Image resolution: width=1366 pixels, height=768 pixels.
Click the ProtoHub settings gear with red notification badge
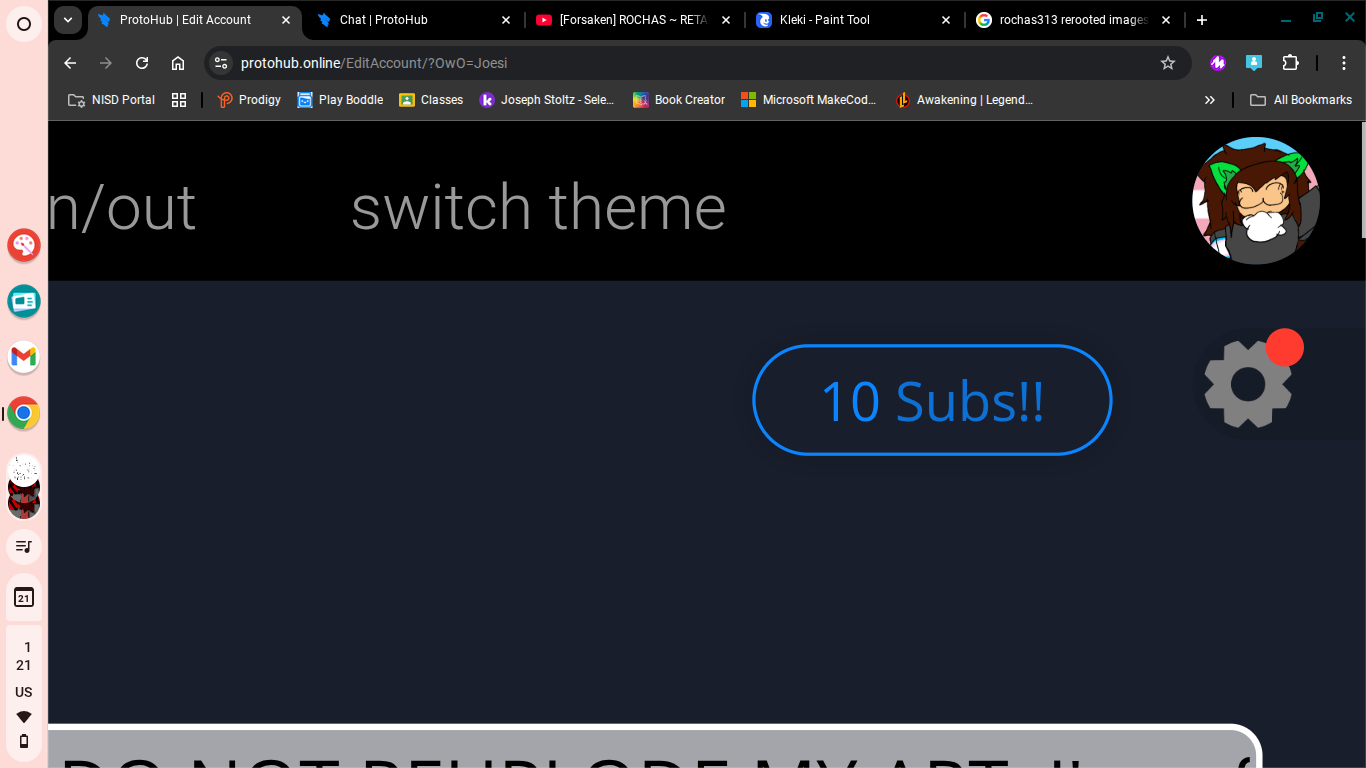(x=1248, y=383)
